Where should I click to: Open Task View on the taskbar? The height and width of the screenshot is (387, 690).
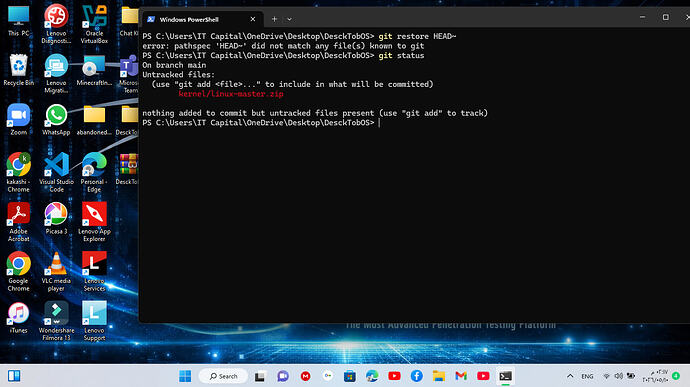(x=260, y=376)
